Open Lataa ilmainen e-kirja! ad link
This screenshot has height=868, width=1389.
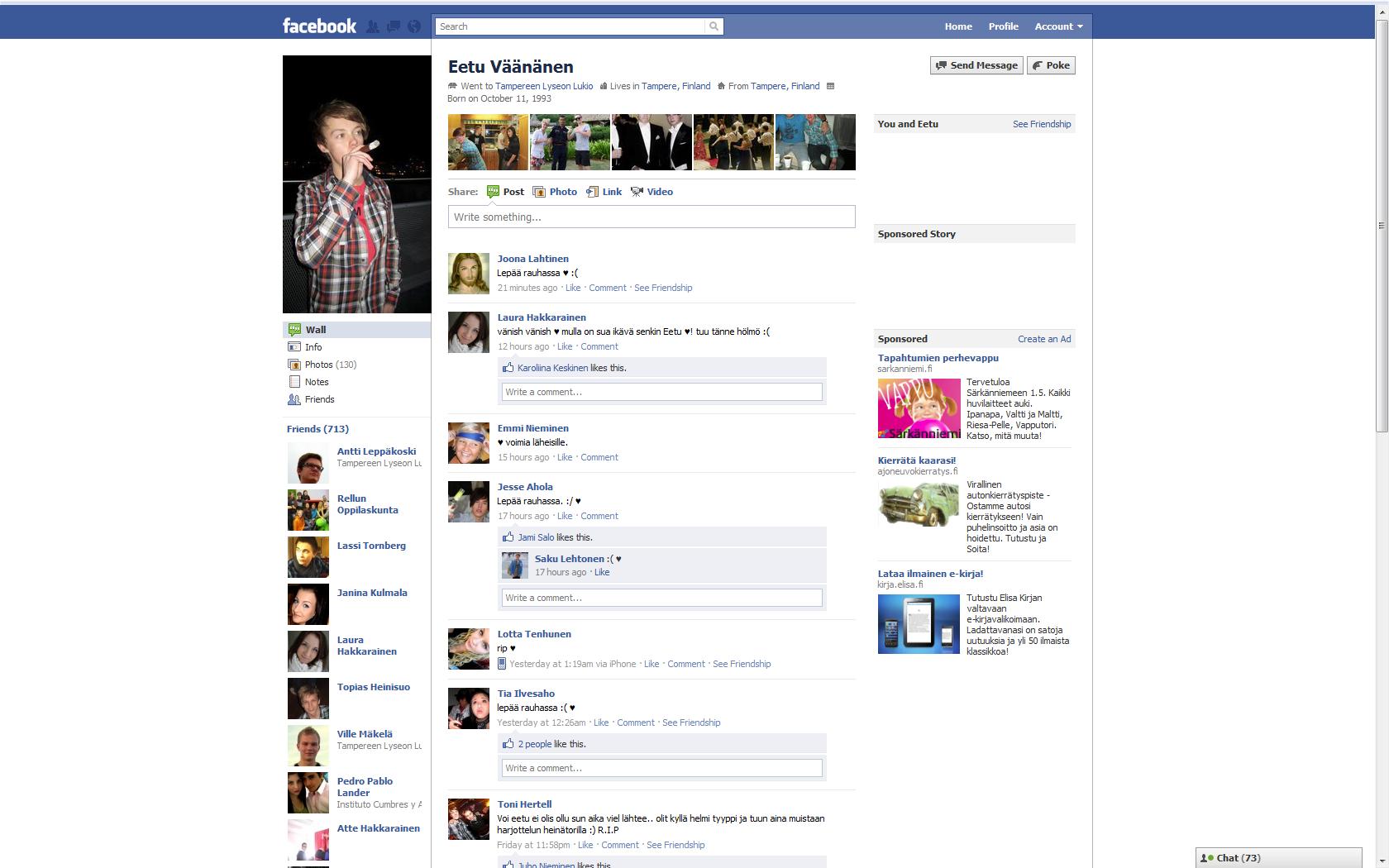[930, 574]
